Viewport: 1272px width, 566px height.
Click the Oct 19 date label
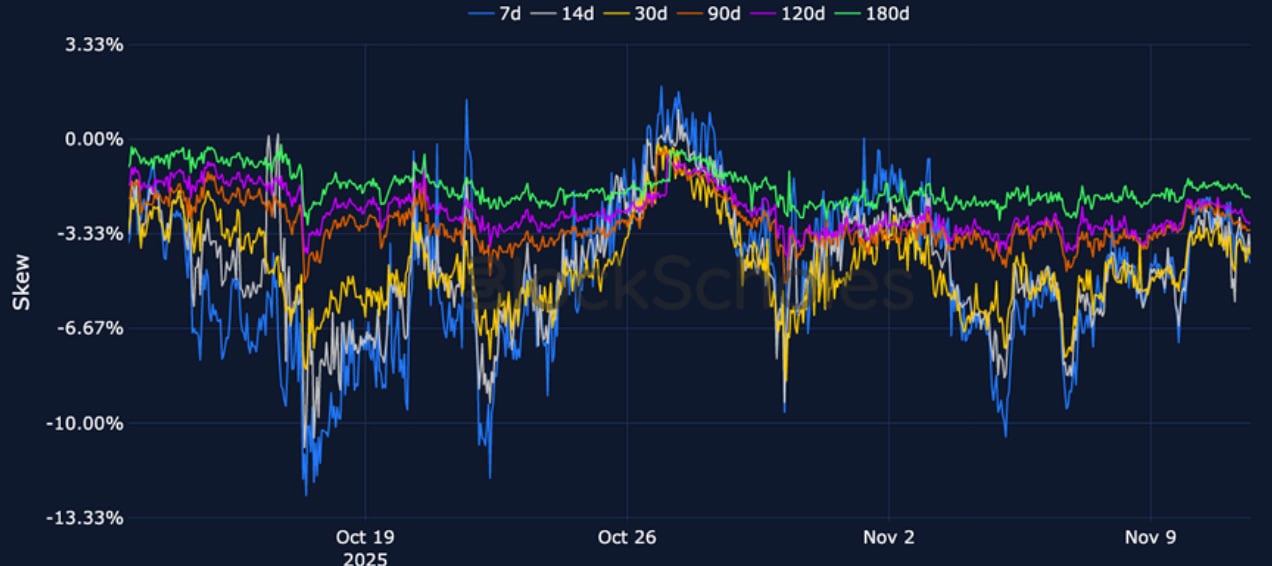[x=365, y=538]
